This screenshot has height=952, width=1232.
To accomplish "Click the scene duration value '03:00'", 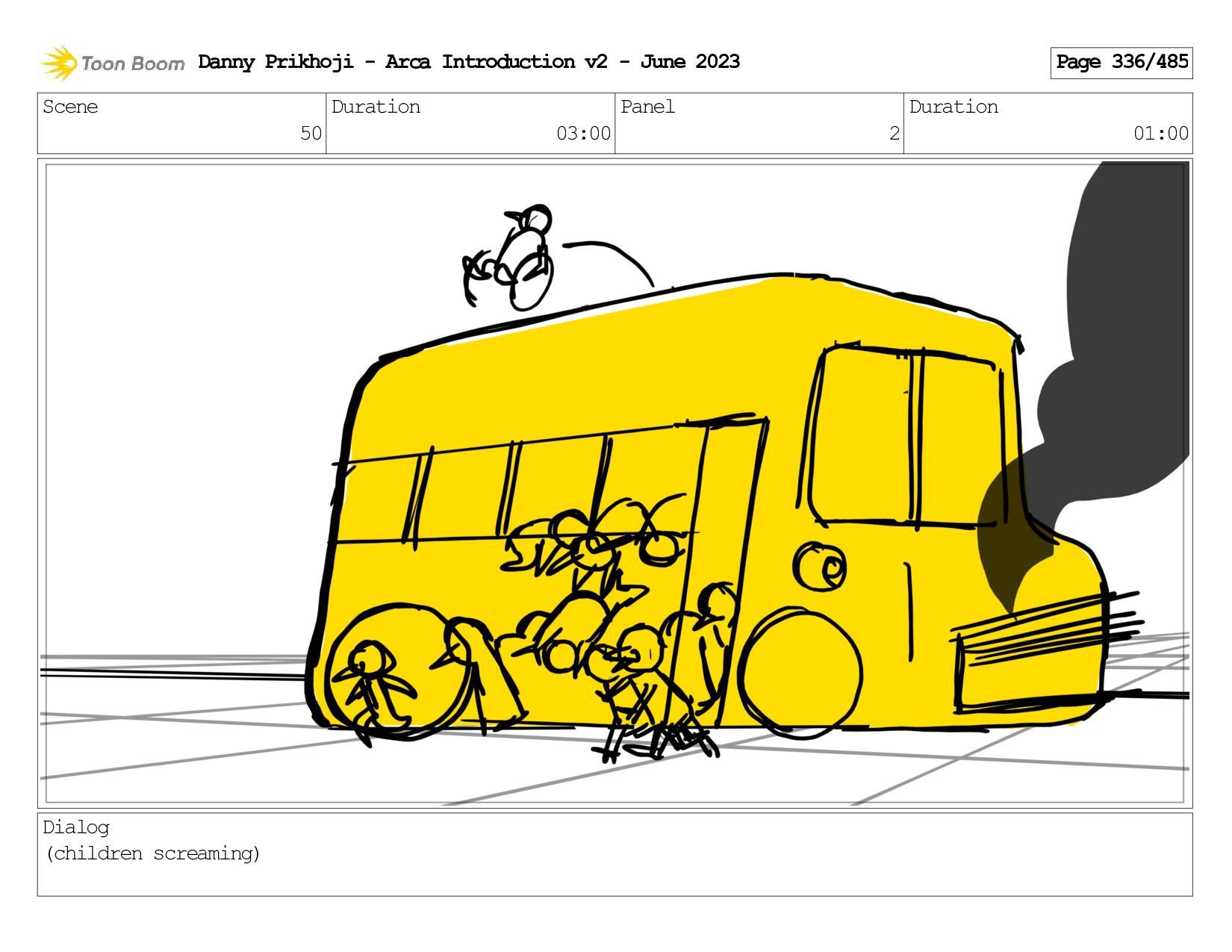I will pyautogui.click(x=583, y=134).
